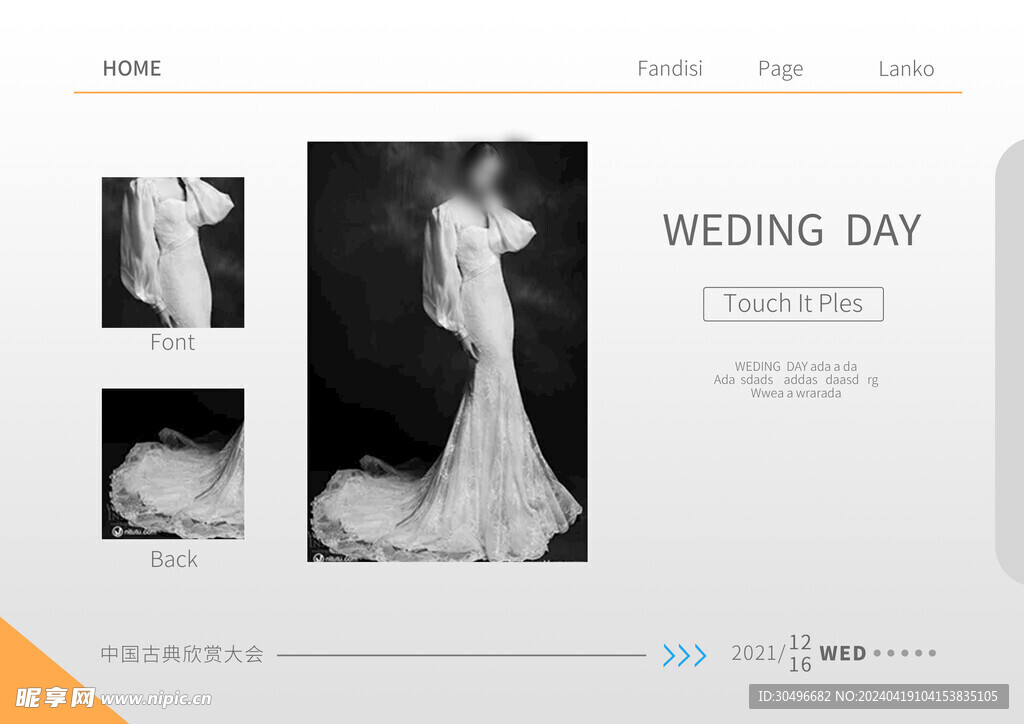
Task: View the large wedding dress photo
Action: 447,351
